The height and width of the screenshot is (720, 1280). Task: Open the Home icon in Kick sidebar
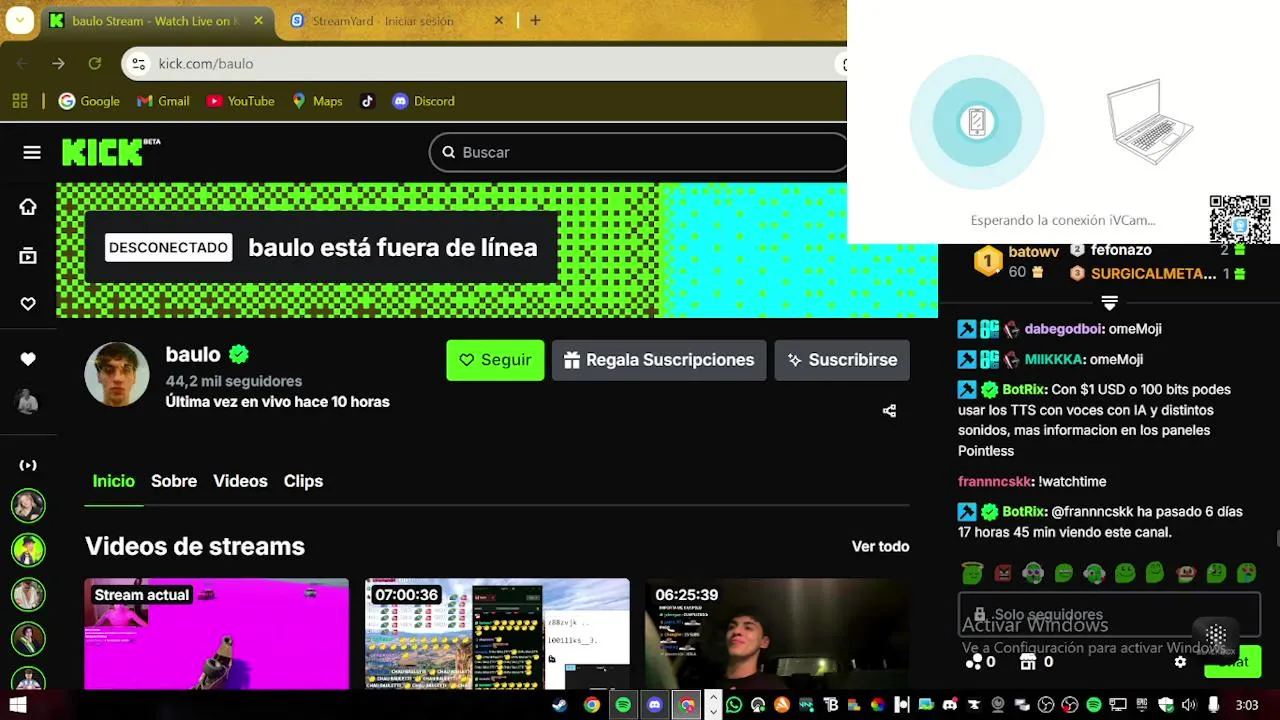tap(28, 207)
